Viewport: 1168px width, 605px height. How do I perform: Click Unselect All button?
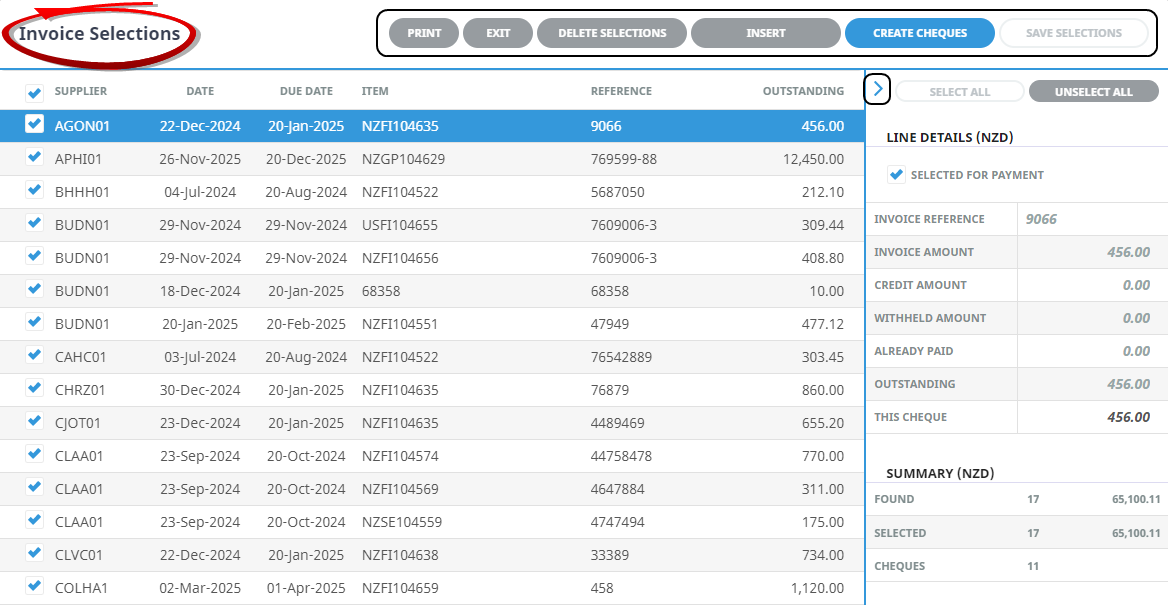coord(1093,92)
